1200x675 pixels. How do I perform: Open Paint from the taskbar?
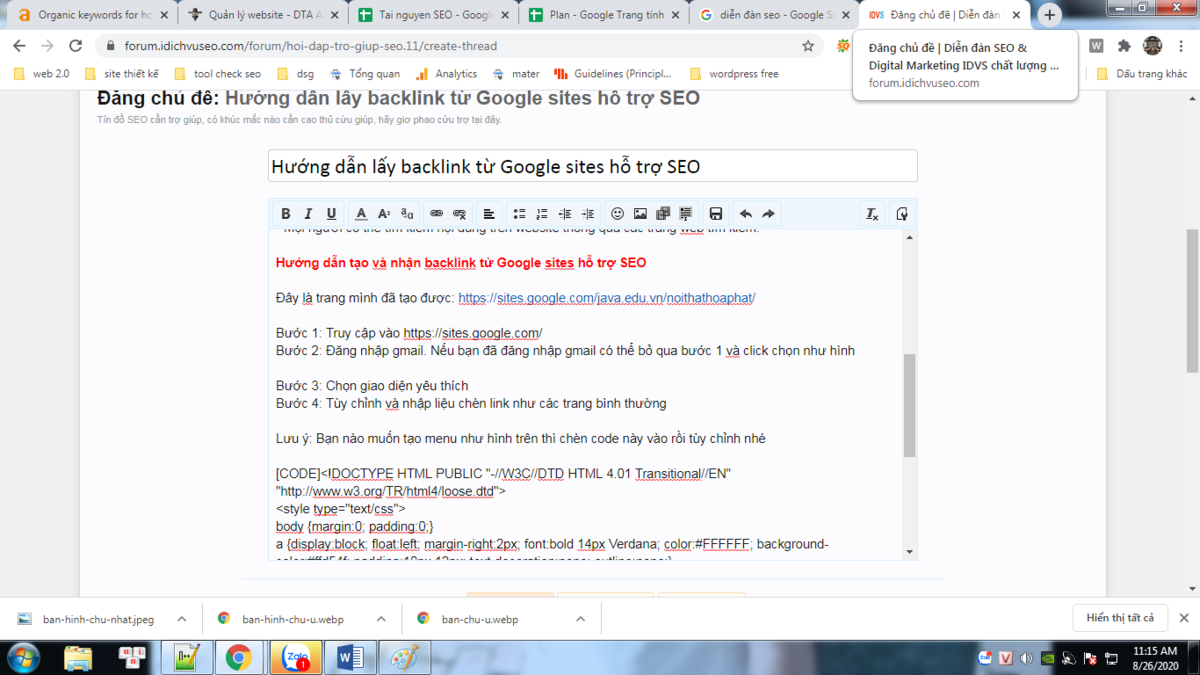(403, 658)
